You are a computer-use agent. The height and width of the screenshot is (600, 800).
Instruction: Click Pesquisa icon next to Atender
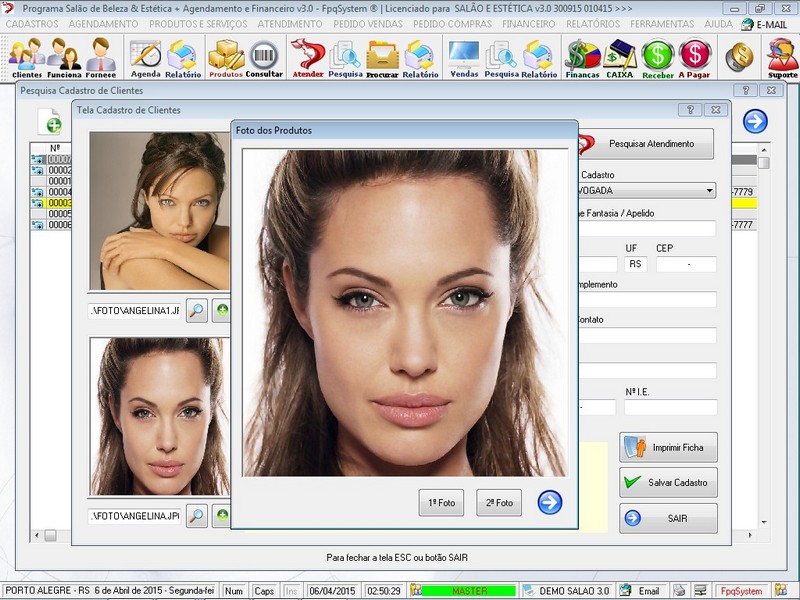click(x=345, y=58)
